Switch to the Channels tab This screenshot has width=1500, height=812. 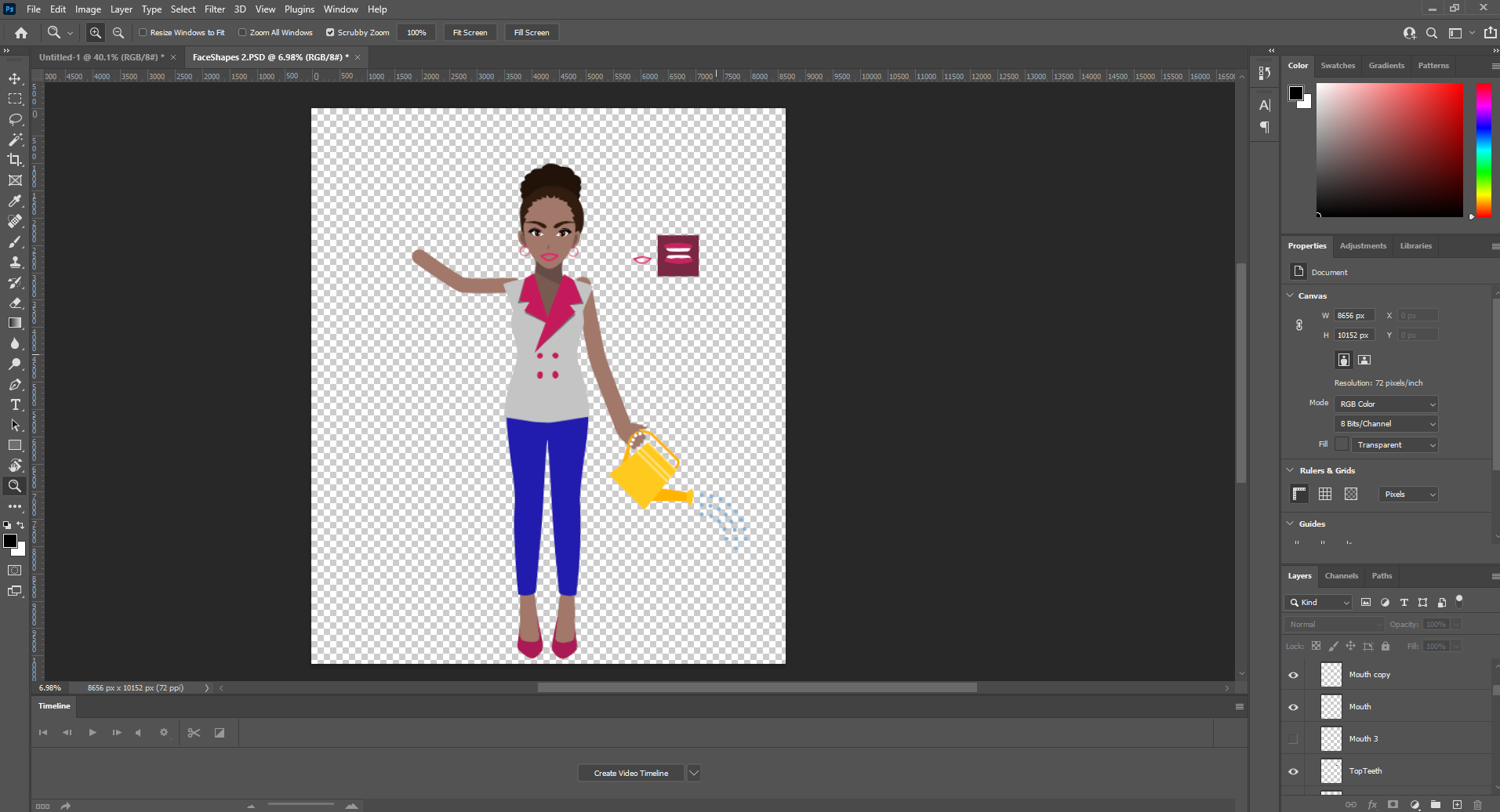click(x=1341, y=575)
